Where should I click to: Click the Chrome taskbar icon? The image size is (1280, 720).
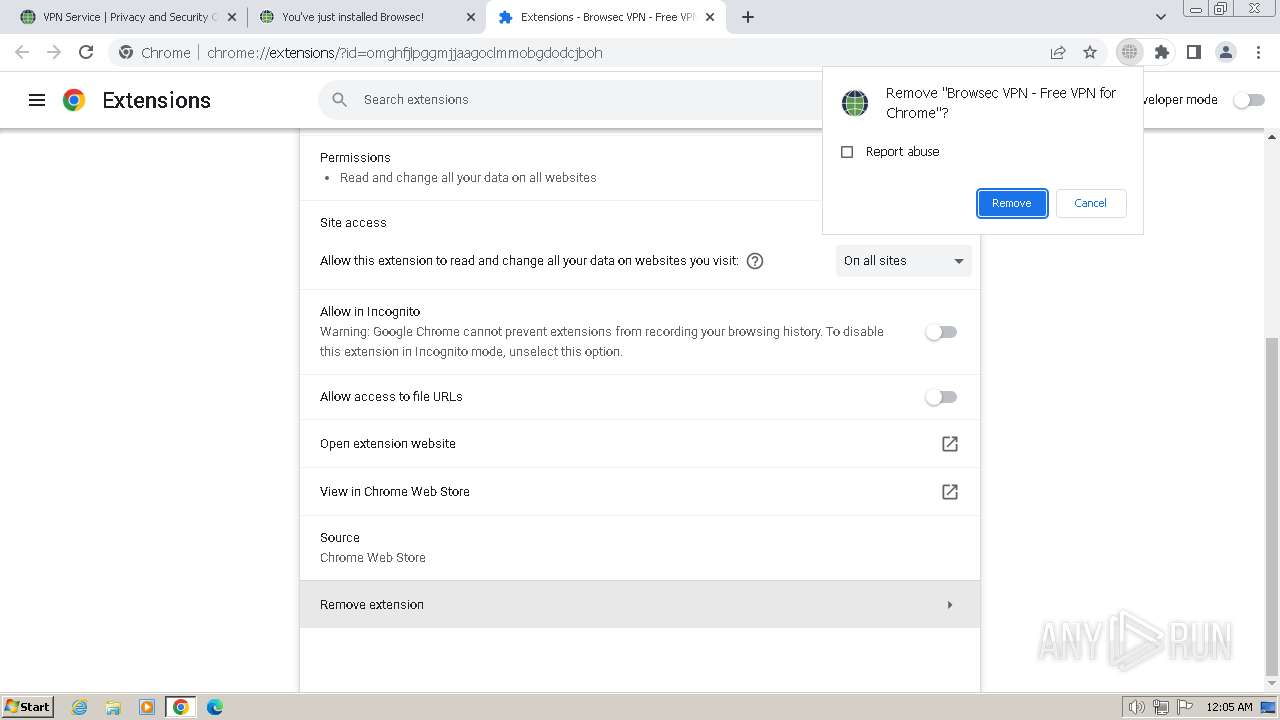181,707
